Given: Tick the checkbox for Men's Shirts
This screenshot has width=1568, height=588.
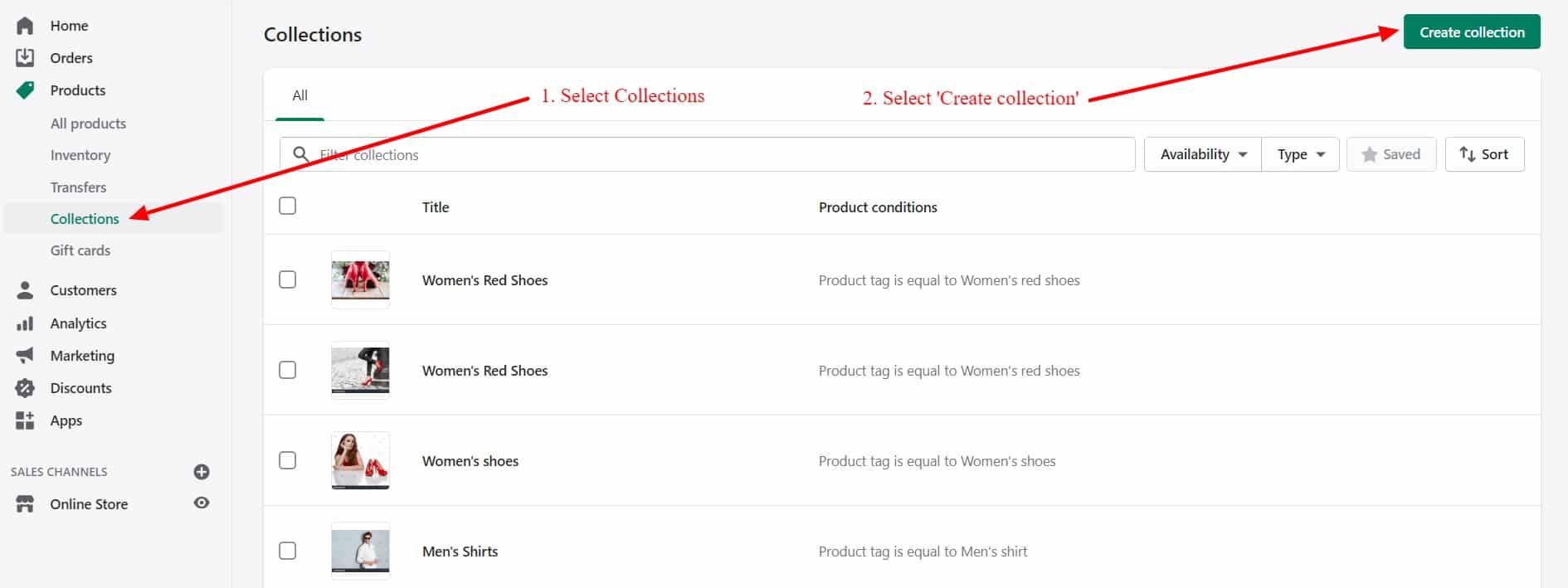Looking at the screenshot, I should pyautogui.click(x=288, y=551).
